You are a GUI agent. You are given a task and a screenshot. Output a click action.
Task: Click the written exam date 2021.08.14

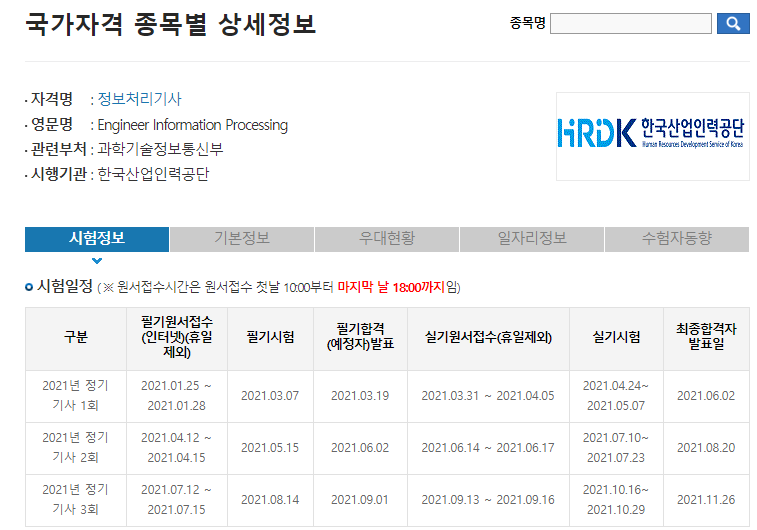coord(270,500)
